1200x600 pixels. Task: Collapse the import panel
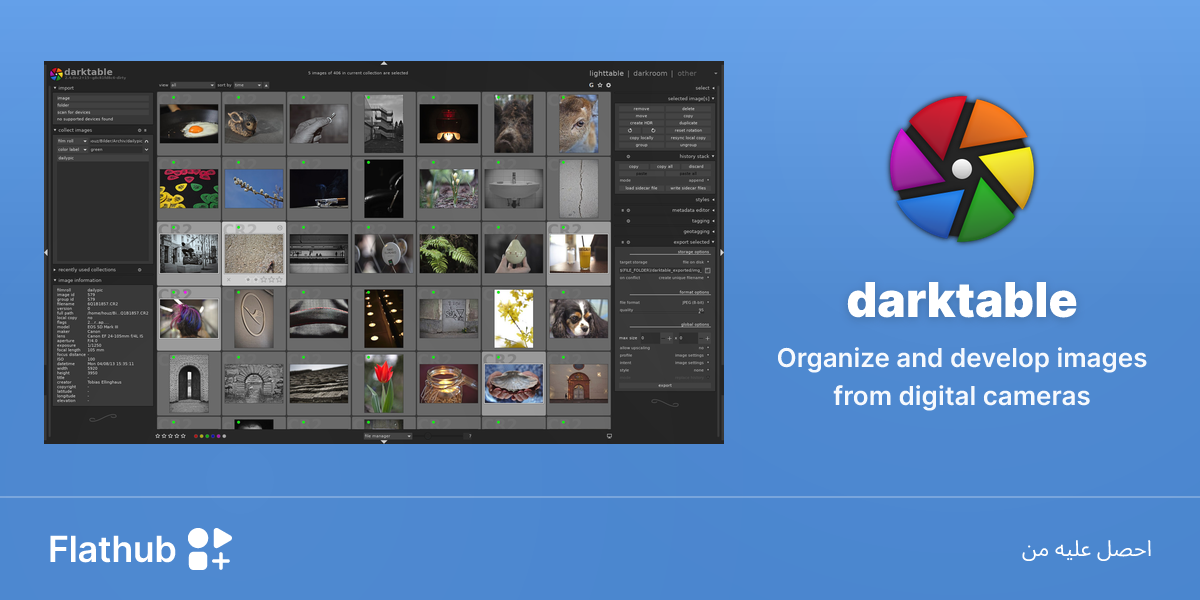click(x=66, y=88)
